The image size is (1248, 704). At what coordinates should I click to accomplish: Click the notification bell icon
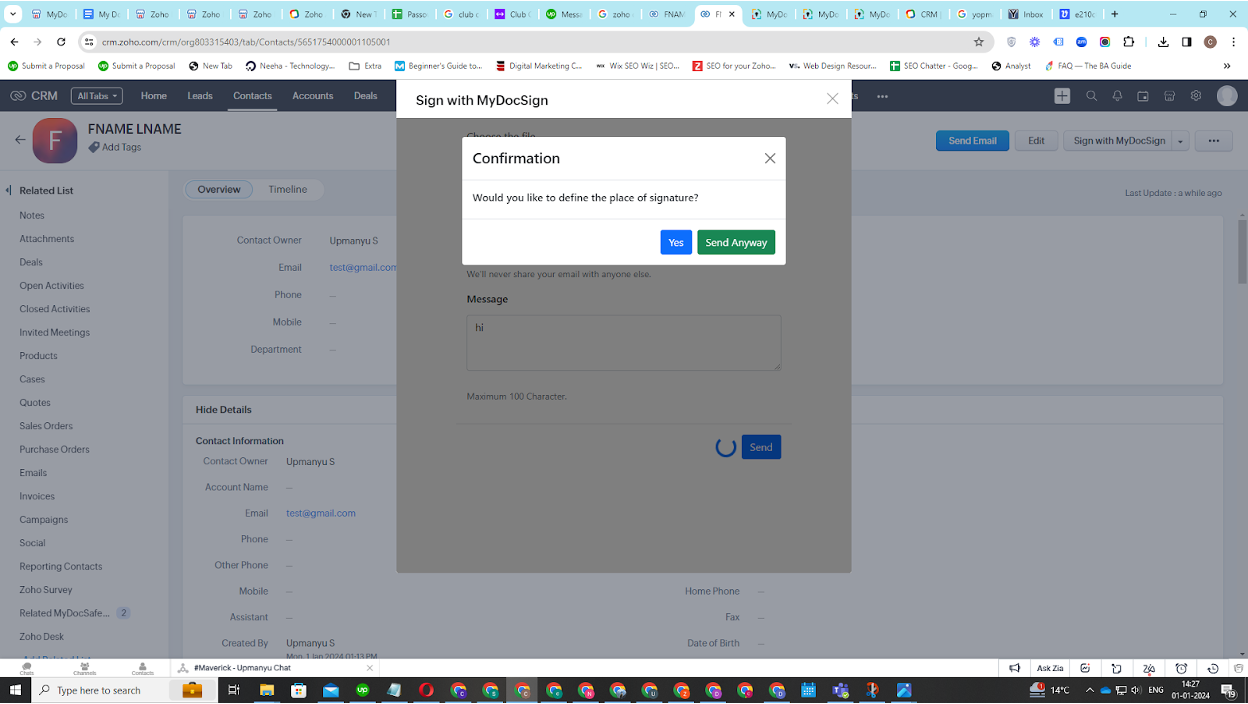pos(1117,96)
